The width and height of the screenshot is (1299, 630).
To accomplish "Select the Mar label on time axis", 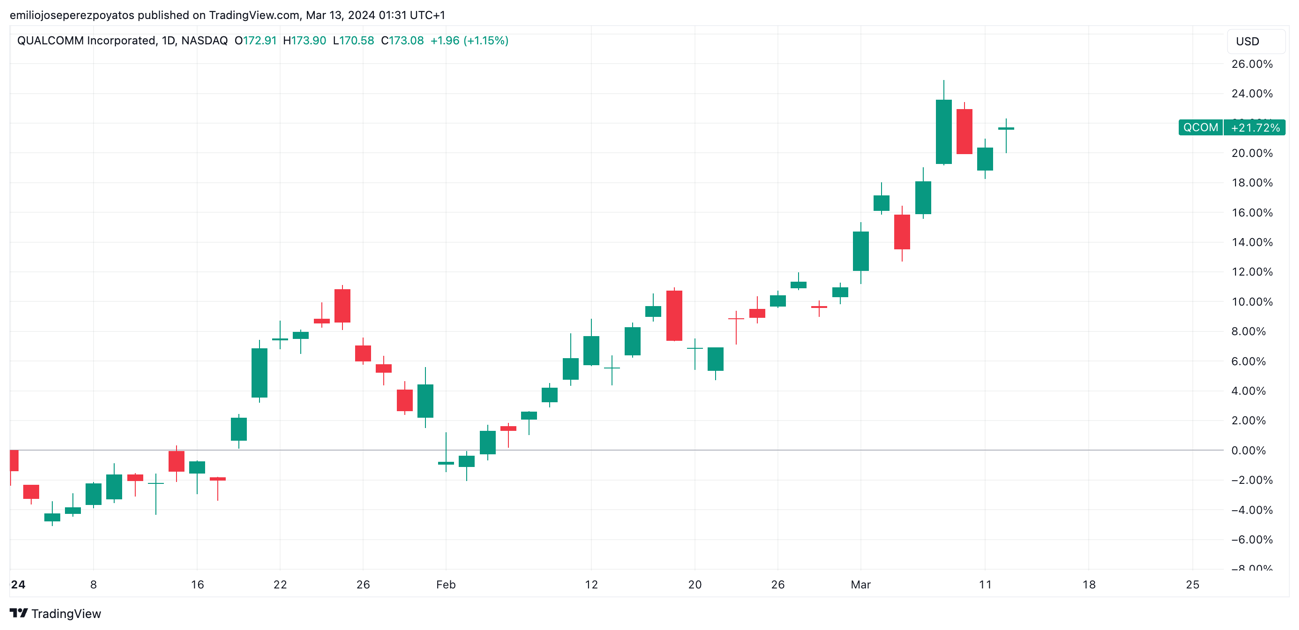I will [x=861, y=585].
